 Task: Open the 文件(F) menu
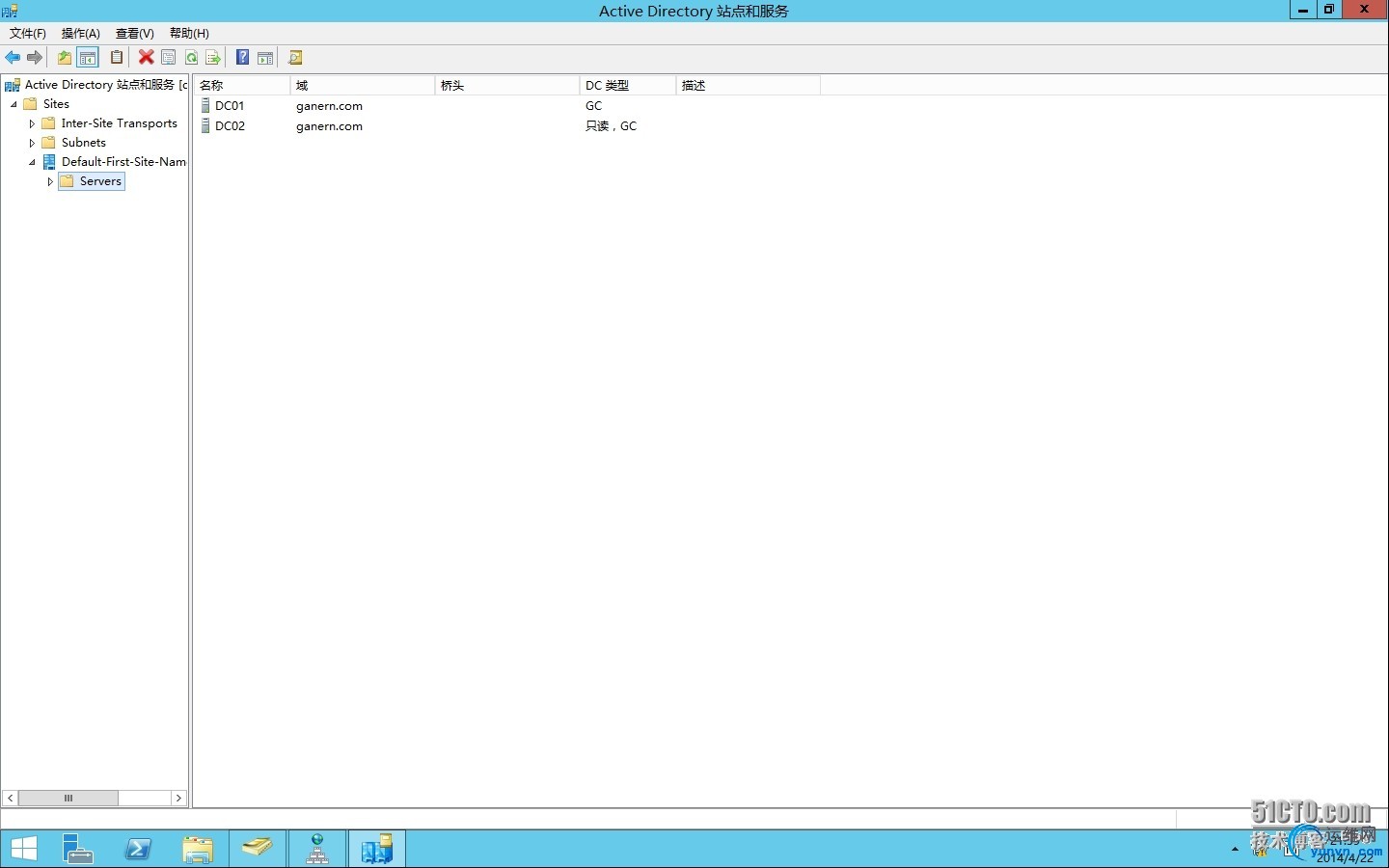28,33
